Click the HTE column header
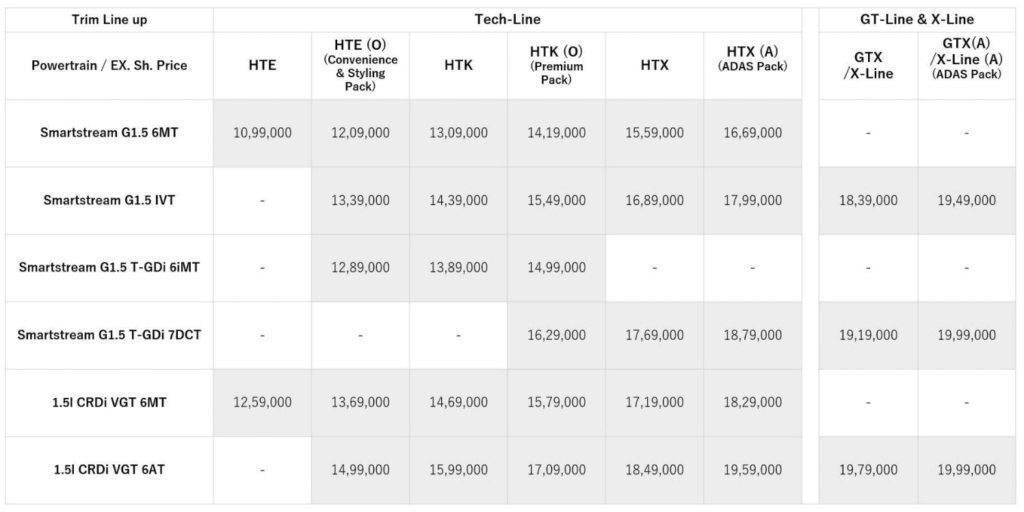The image size is (1024, 512). [x=262, y=65]
